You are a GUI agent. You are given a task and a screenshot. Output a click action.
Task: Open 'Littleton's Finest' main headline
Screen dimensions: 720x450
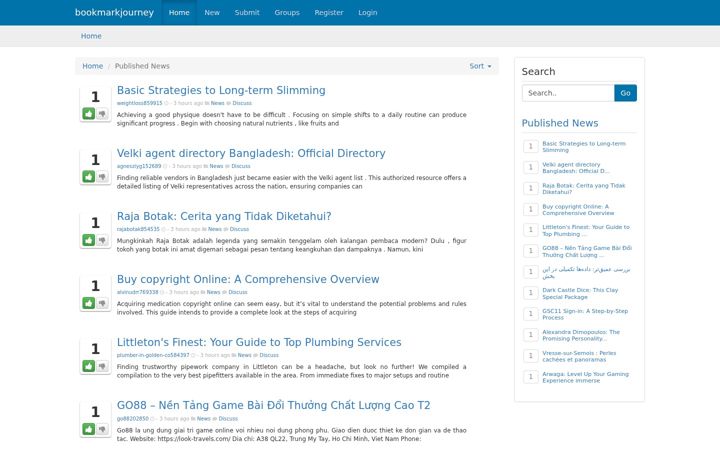(259, 342)
